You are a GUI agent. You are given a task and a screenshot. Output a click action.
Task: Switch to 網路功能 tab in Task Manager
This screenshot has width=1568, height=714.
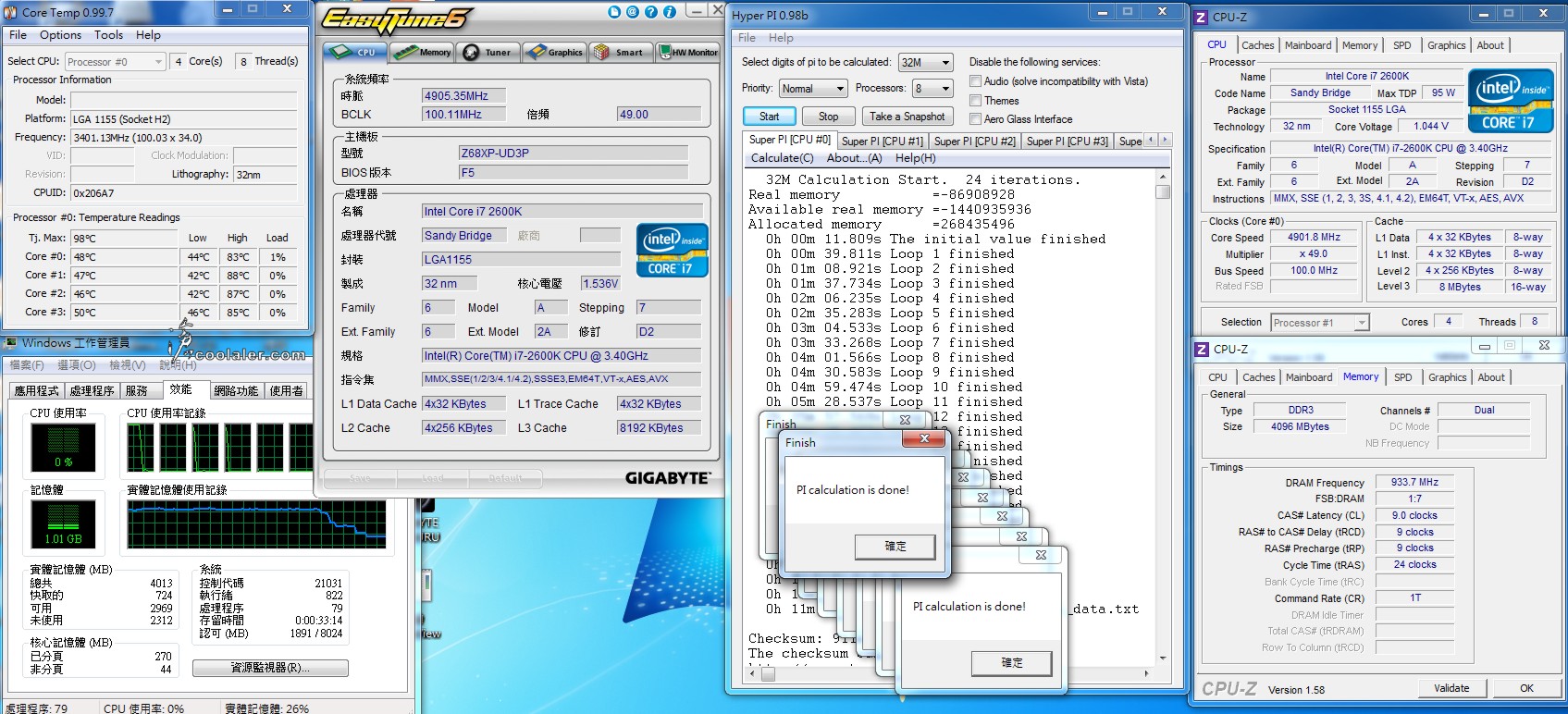[x=236, y=391]
